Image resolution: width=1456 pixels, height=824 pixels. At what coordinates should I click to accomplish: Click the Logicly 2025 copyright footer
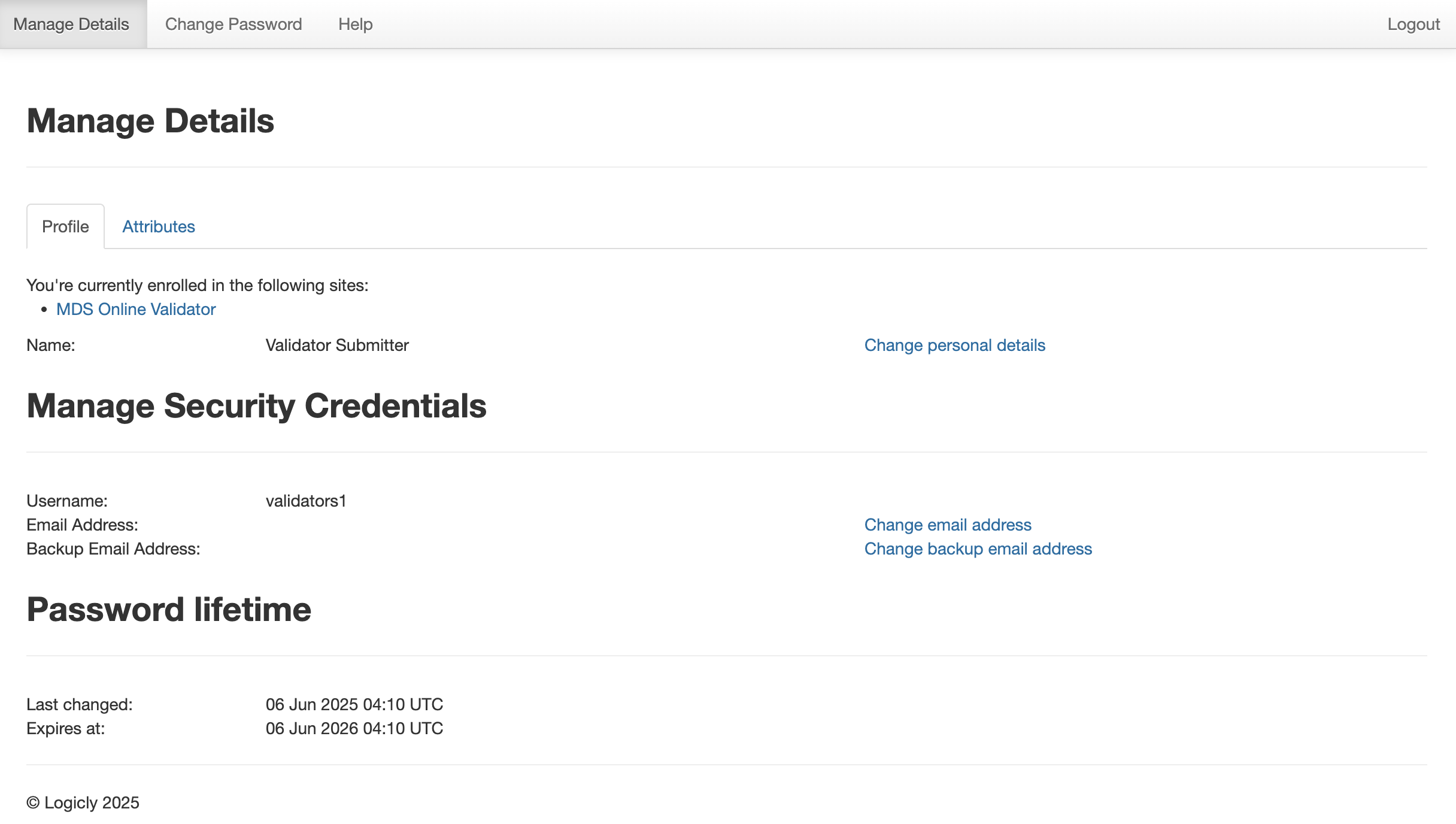click(83, 802)
